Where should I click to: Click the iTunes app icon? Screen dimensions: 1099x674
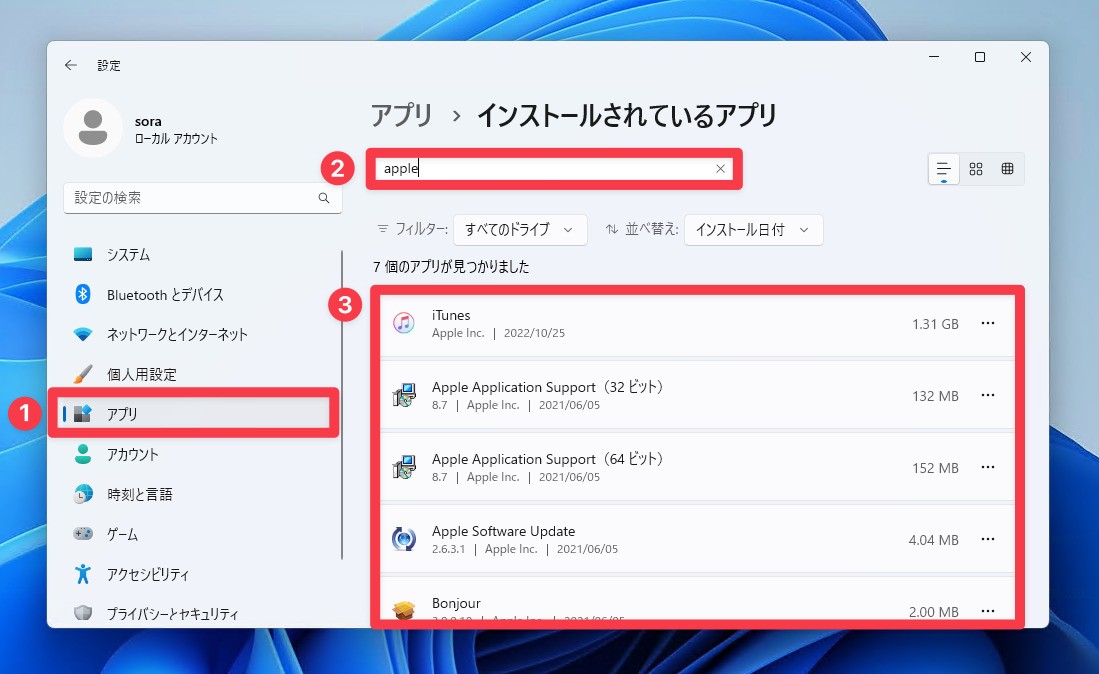404,324
